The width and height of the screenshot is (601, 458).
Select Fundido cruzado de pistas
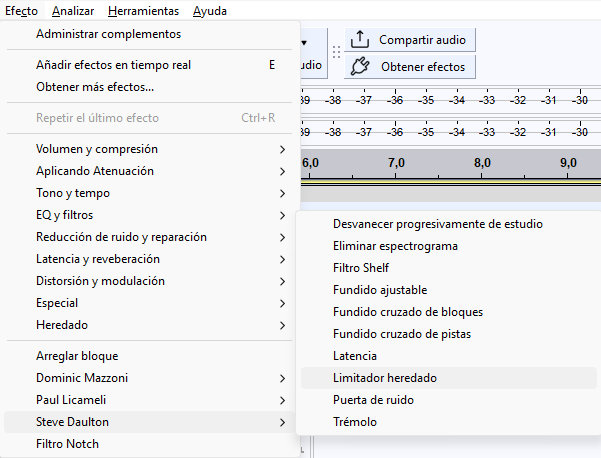(x=401, y=334)
